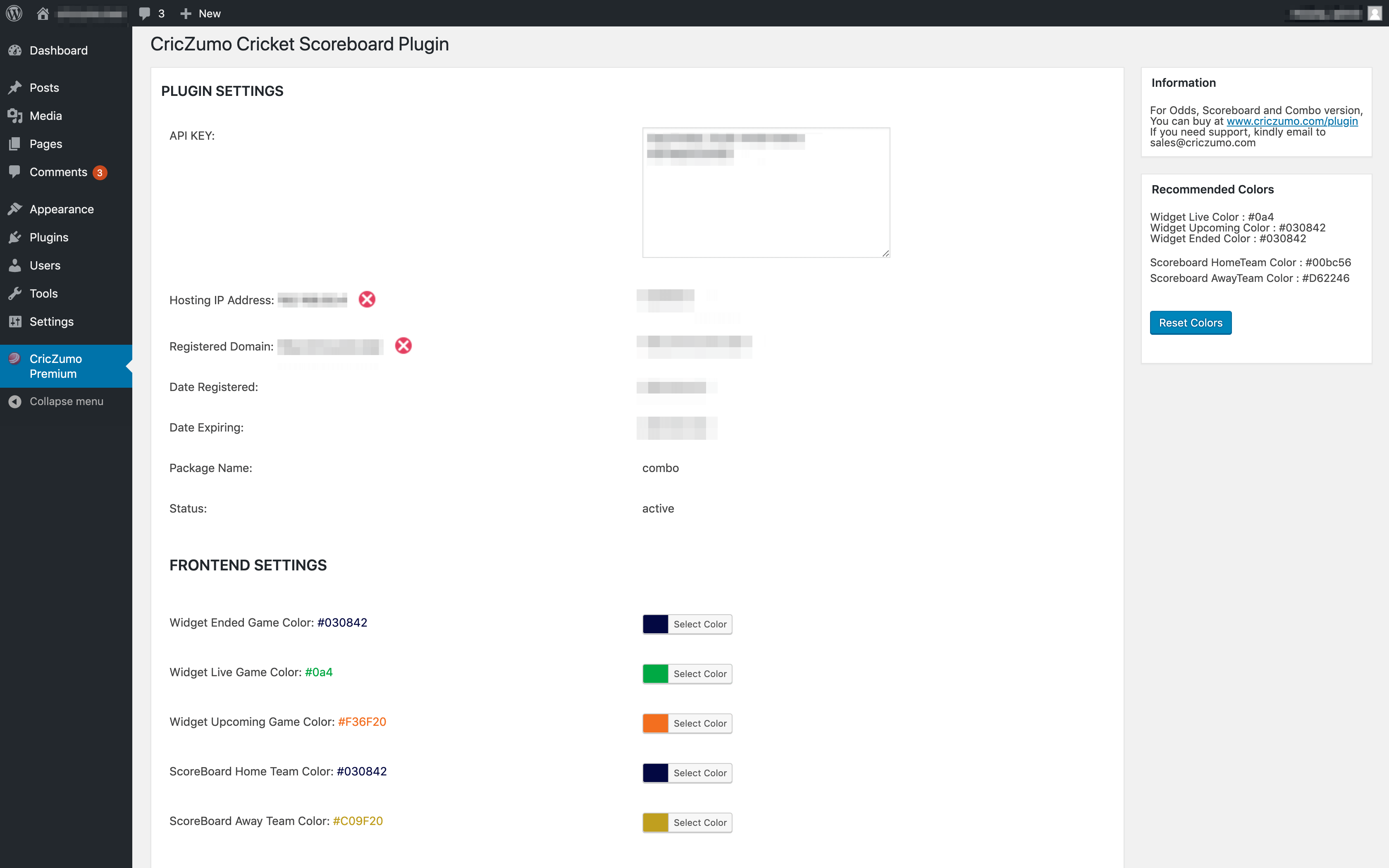Click the New button in the admin bar
The height and width of the screenshot is (868, 1389).
(x=200, y=13)
